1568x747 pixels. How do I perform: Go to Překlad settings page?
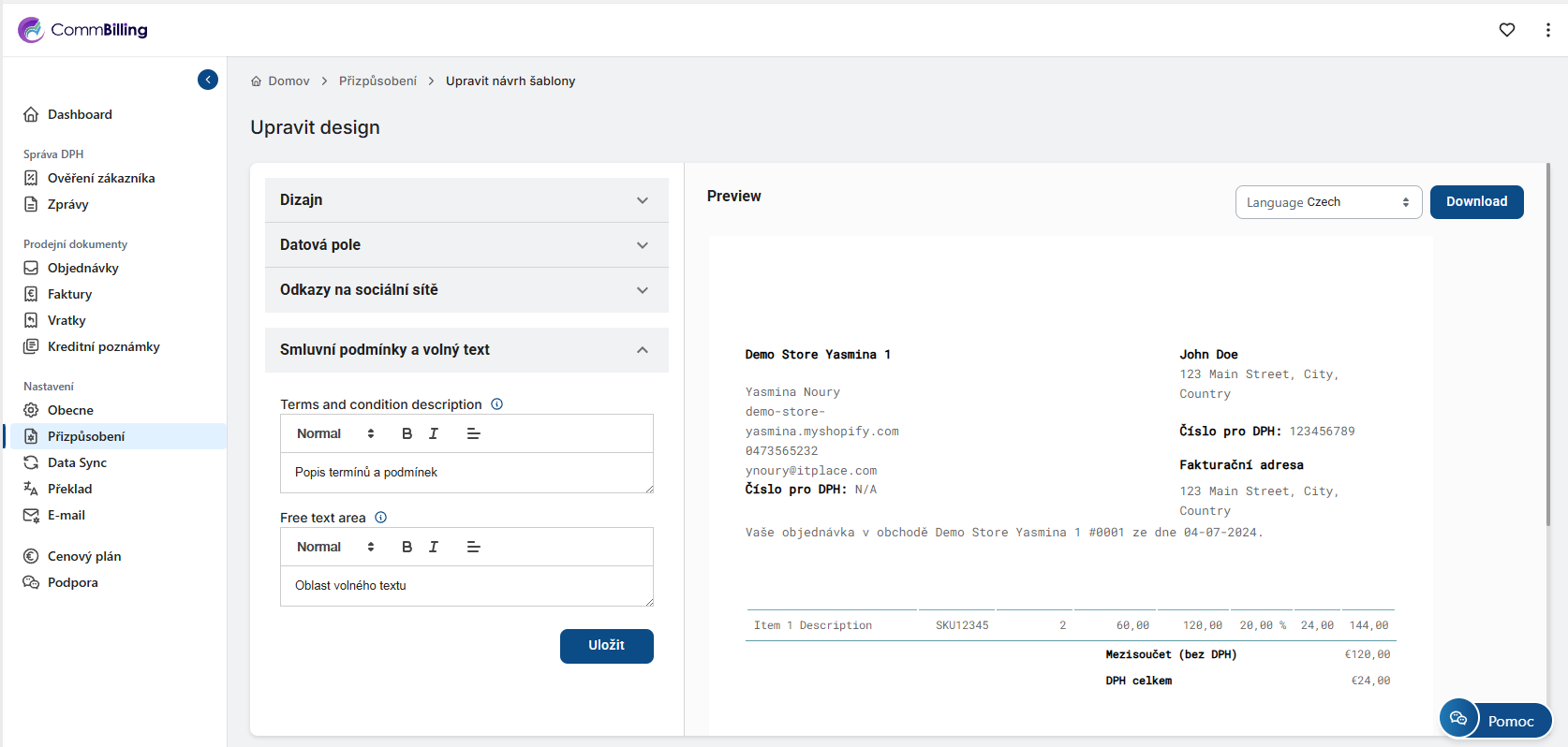point(69,489)
